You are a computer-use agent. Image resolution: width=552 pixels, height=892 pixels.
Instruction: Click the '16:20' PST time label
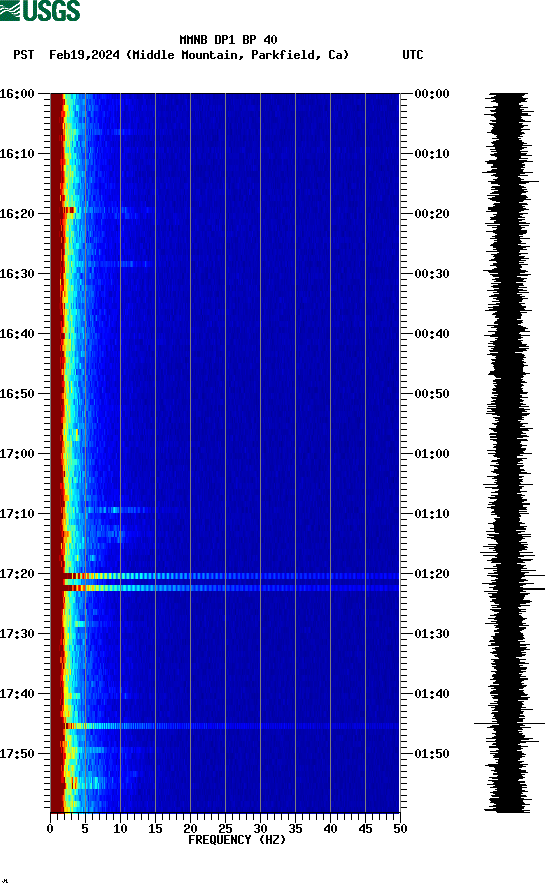(x=17, y=214)
